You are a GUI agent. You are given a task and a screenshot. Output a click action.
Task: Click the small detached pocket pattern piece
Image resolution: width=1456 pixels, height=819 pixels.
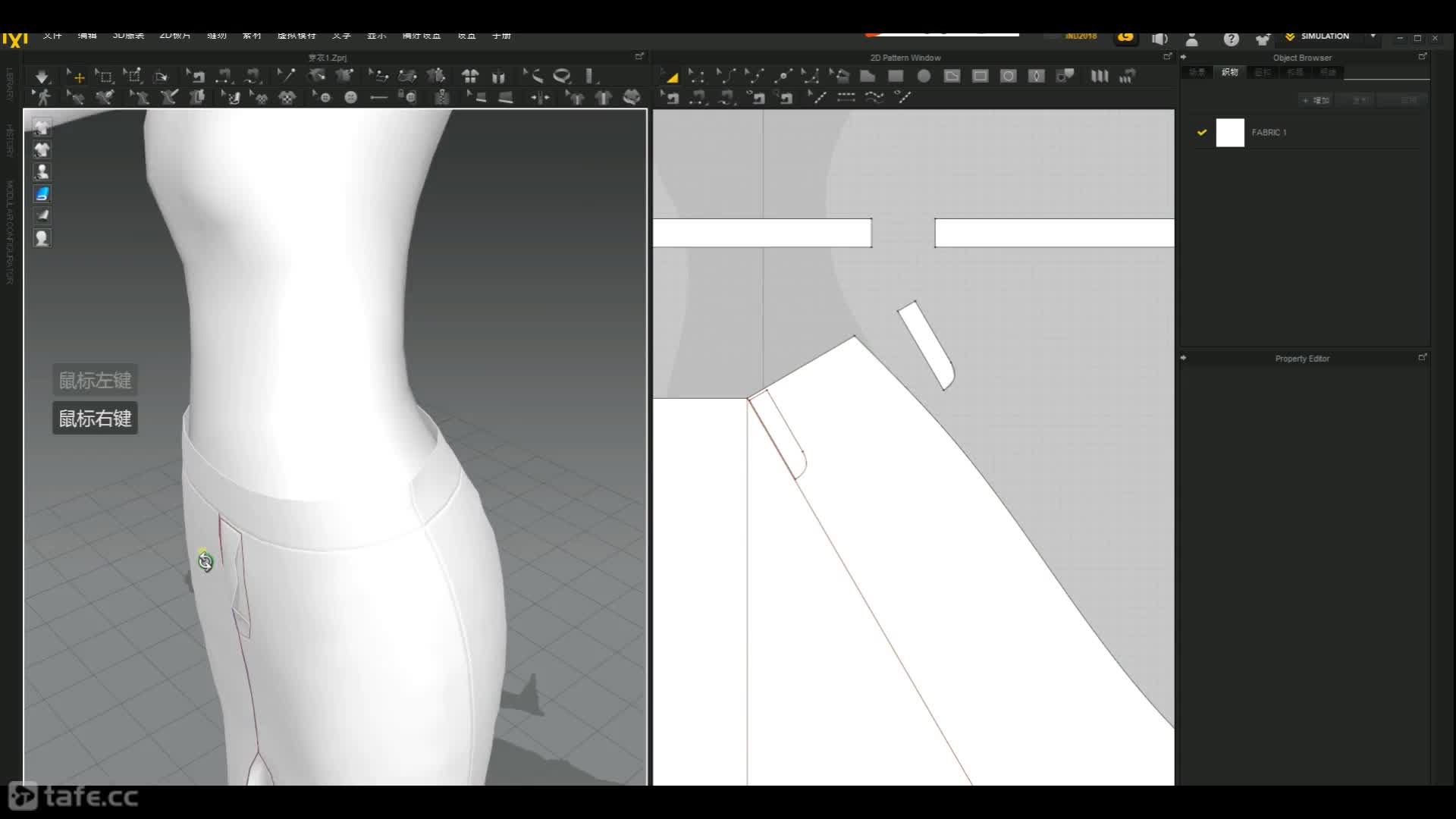(927, 346)
